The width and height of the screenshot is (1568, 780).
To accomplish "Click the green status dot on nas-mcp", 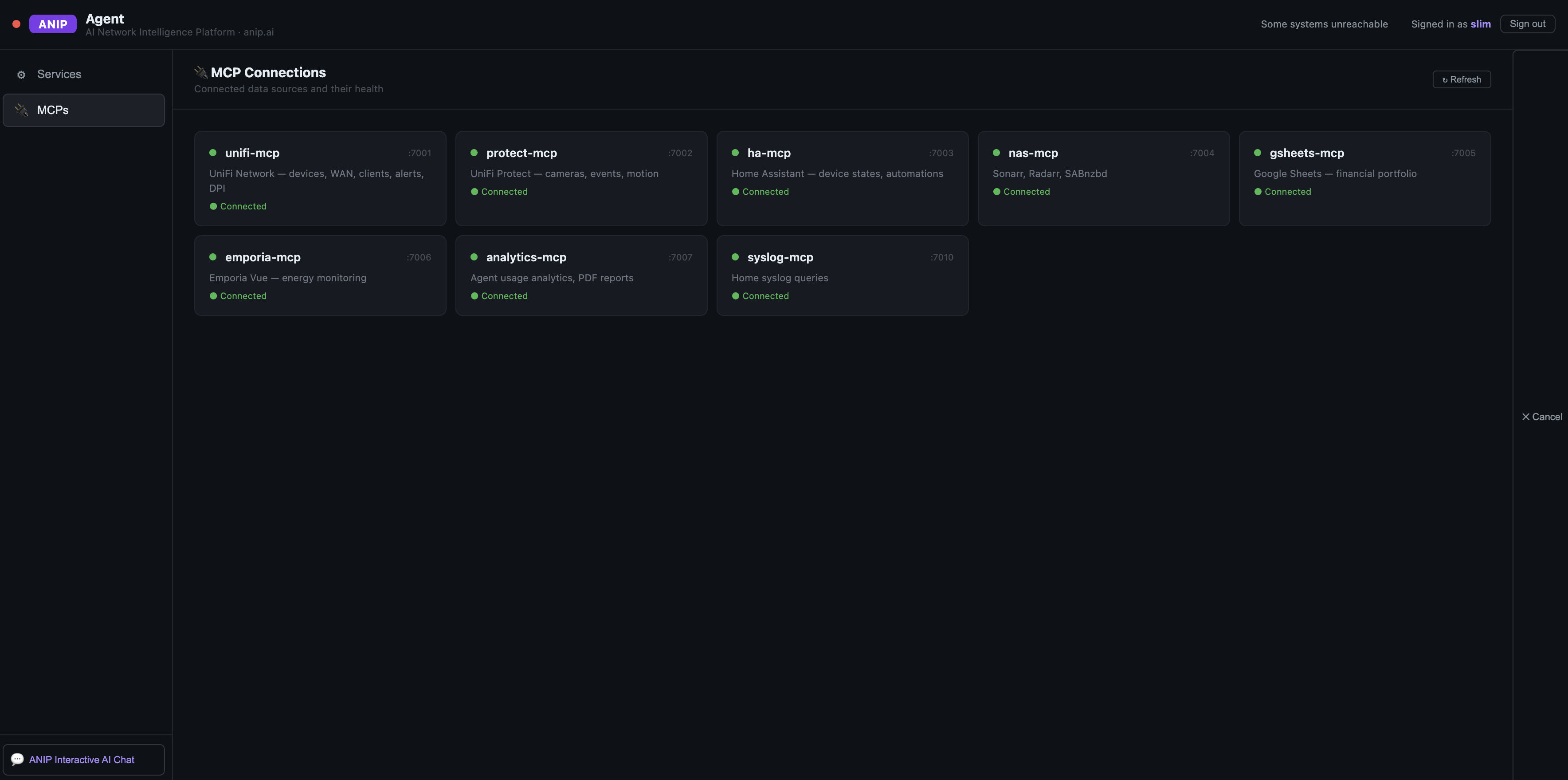I will coord(996,153).
